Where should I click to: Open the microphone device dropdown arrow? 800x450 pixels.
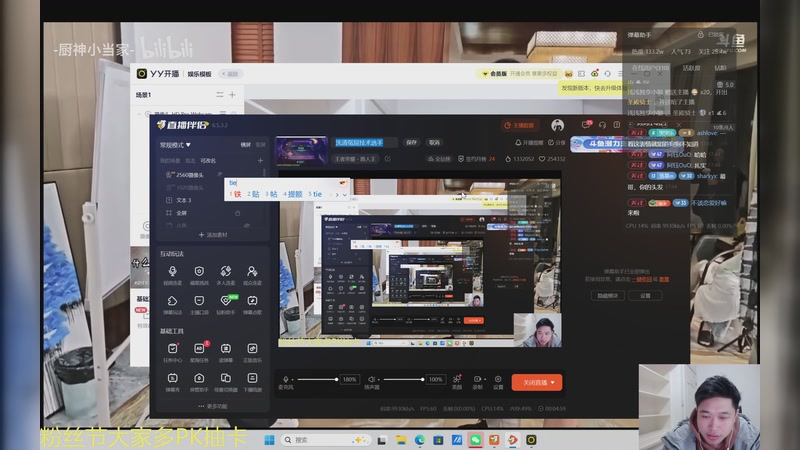pyautogui.click(x=292, y=380)
